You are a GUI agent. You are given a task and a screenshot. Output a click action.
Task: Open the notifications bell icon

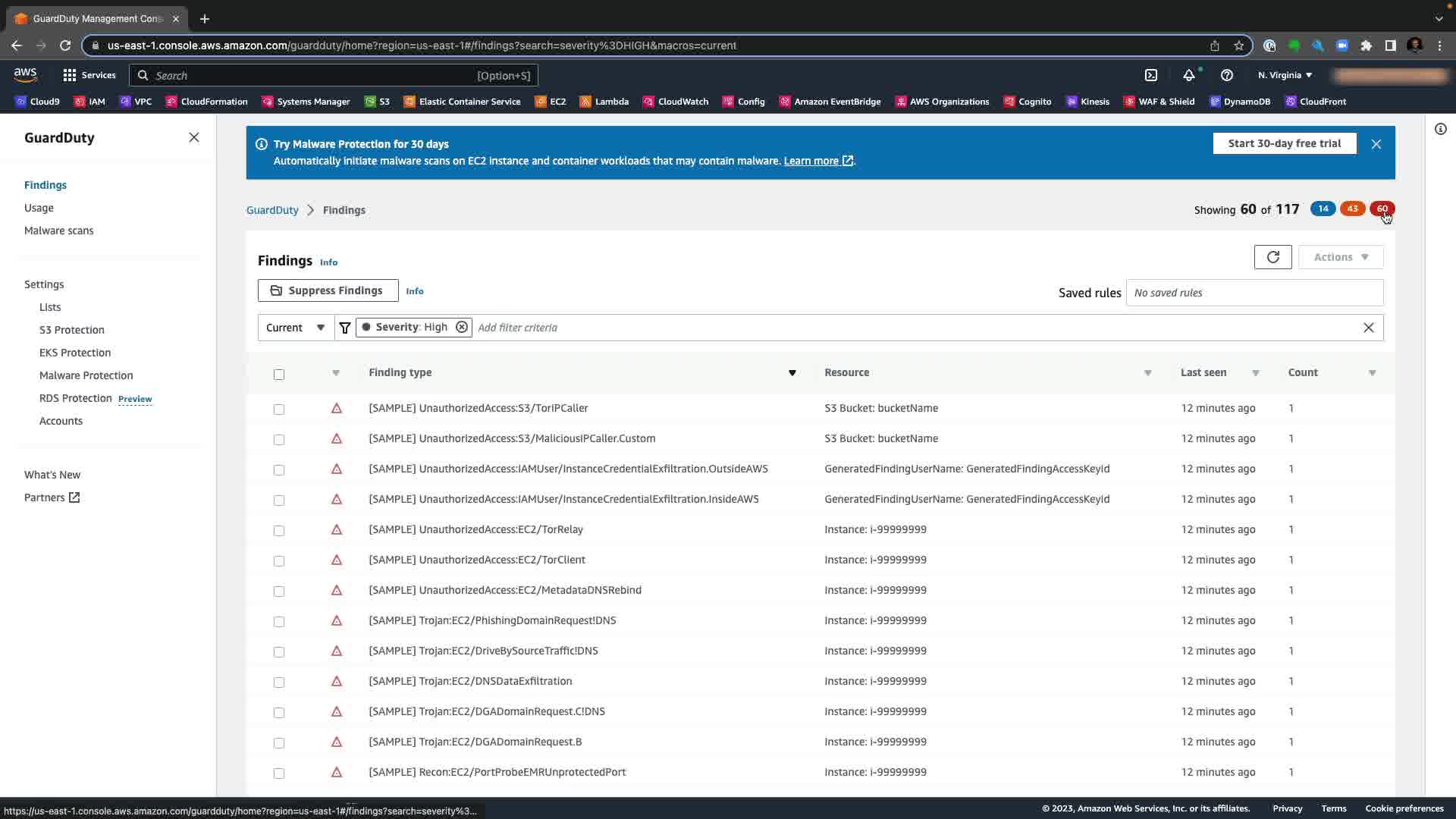click(x=1188, y=75)
